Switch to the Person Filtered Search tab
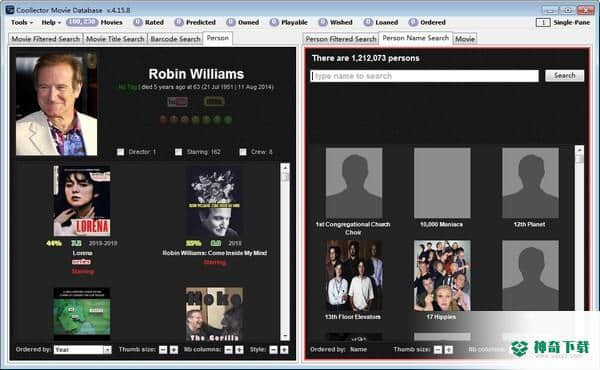 [341, 39]
